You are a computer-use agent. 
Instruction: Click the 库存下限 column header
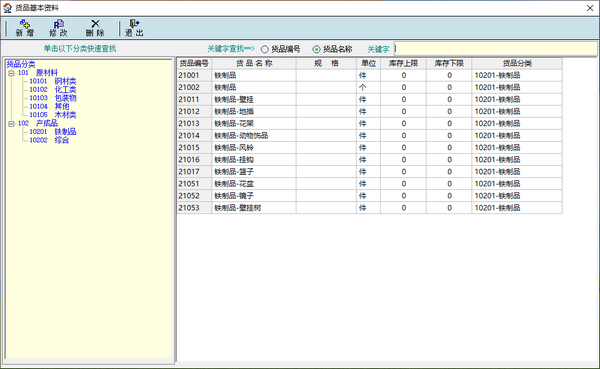coord(449,64)
